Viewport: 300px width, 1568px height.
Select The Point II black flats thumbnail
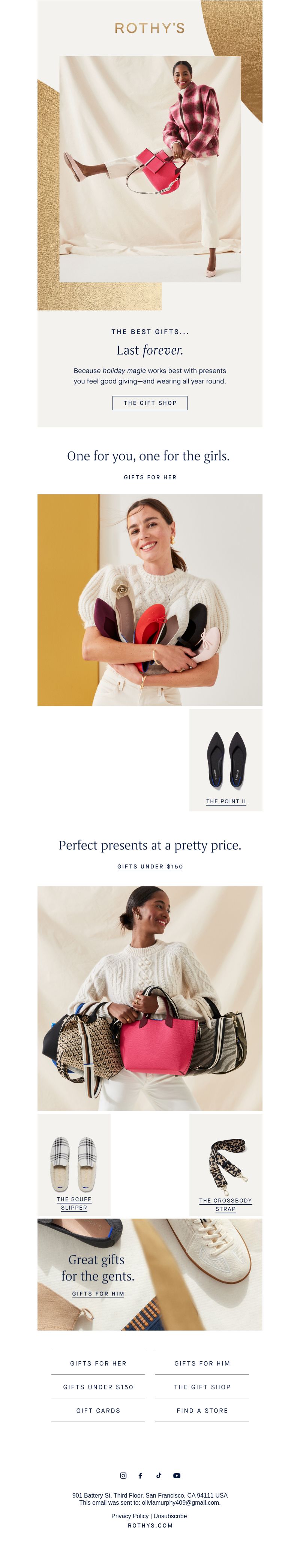226,759
